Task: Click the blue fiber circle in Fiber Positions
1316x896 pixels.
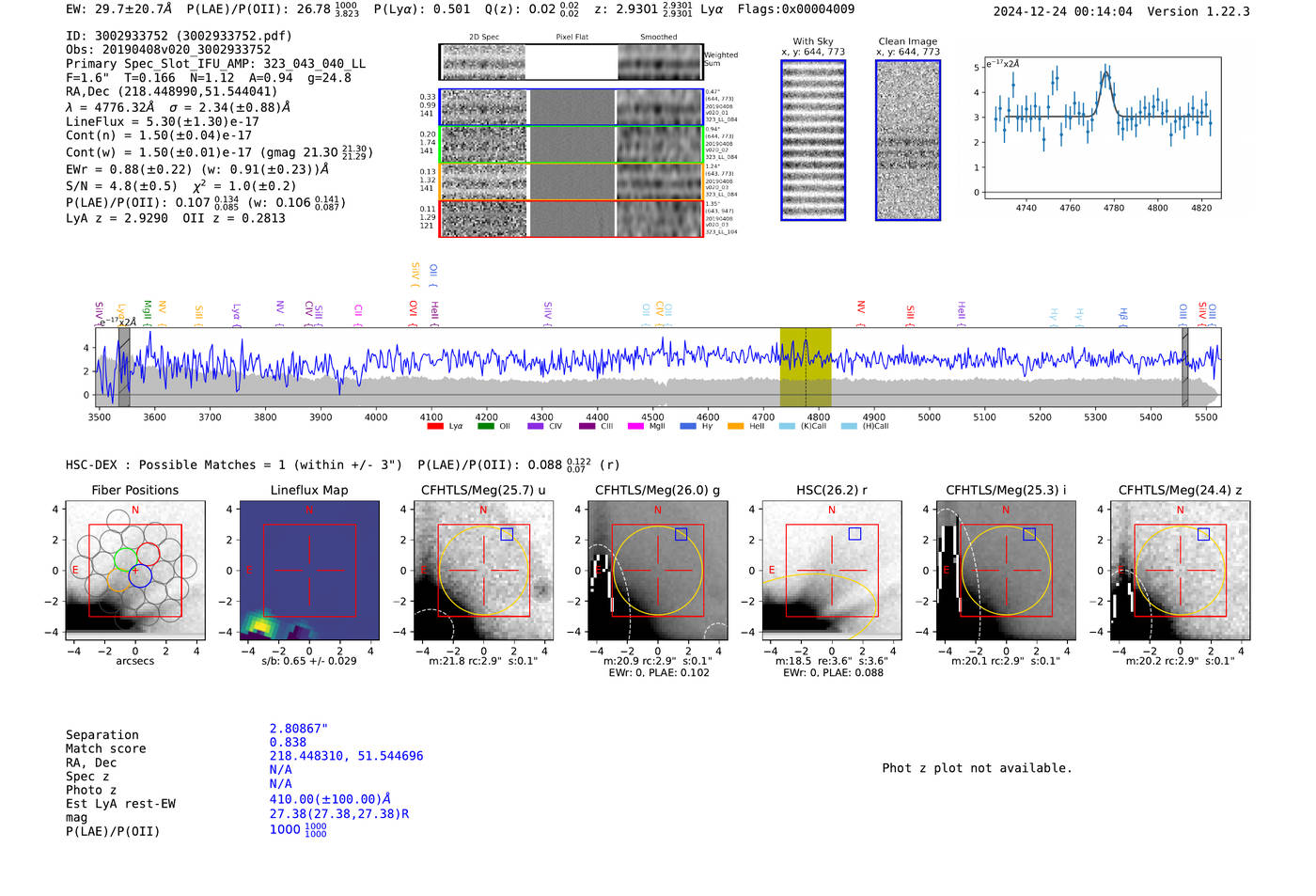Action: pyautogui.click(x=140, y=575)
